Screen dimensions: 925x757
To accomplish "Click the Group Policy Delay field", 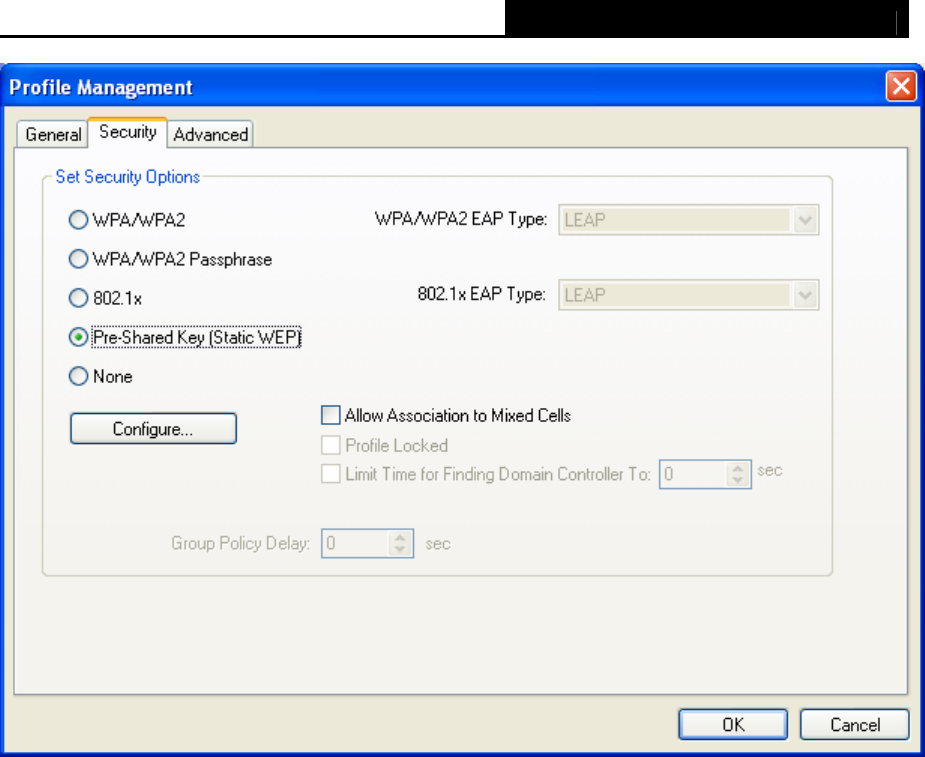I will click(x=355, y=543).
